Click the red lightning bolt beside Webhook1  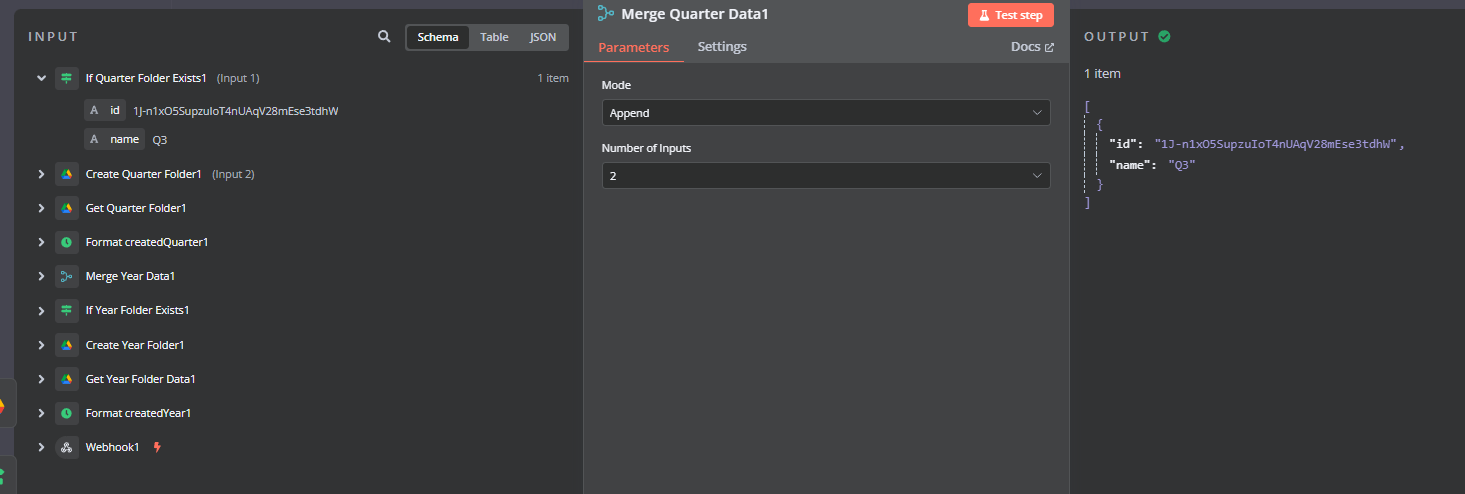click(157, 447)
